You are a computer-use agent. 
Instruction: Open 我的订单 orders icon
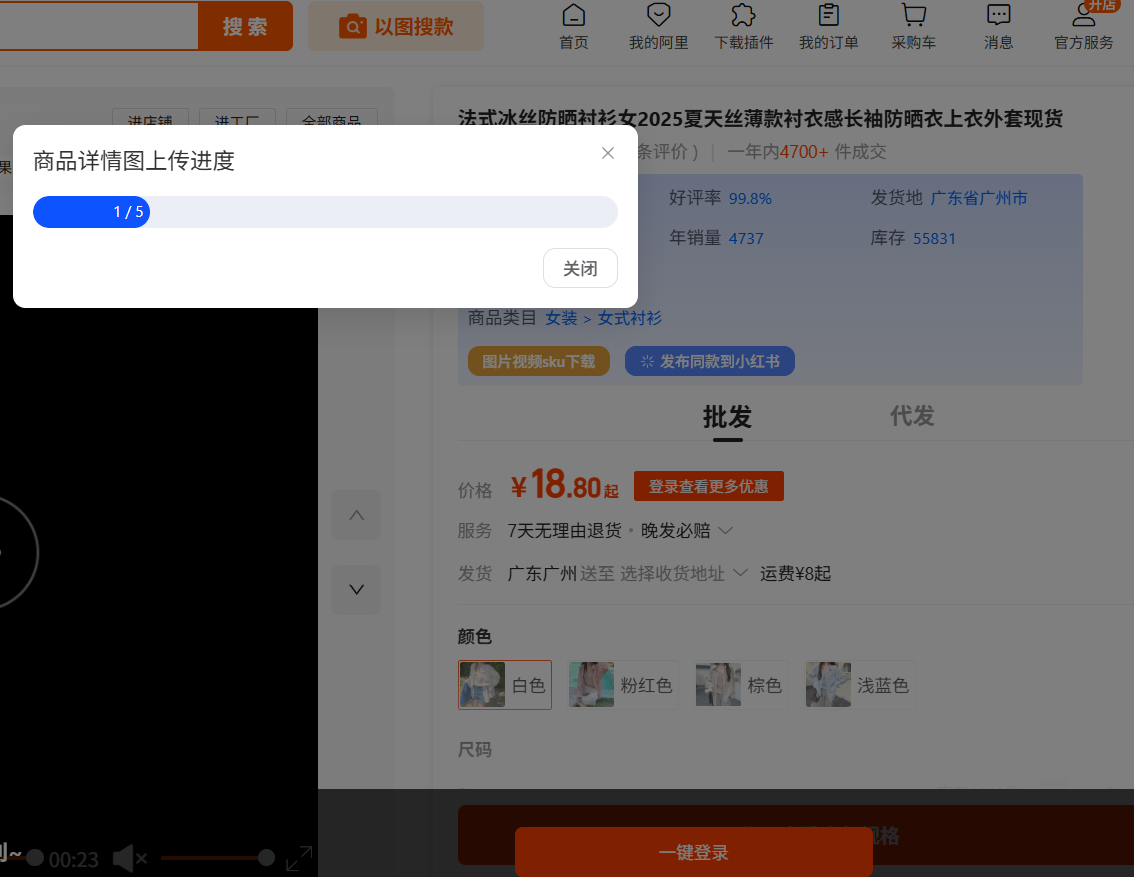point(828,25)
